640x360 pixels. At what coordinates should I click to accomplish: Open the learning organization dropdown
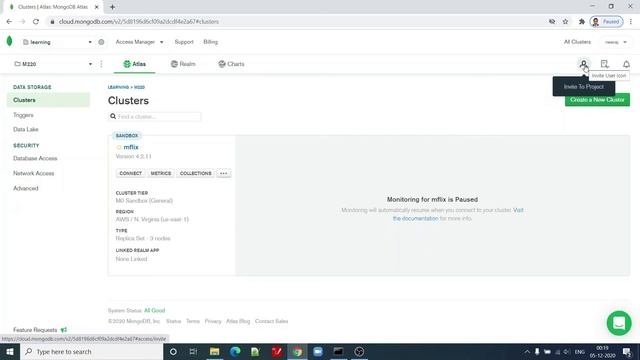pyautogui.click(x=57, y=42)
